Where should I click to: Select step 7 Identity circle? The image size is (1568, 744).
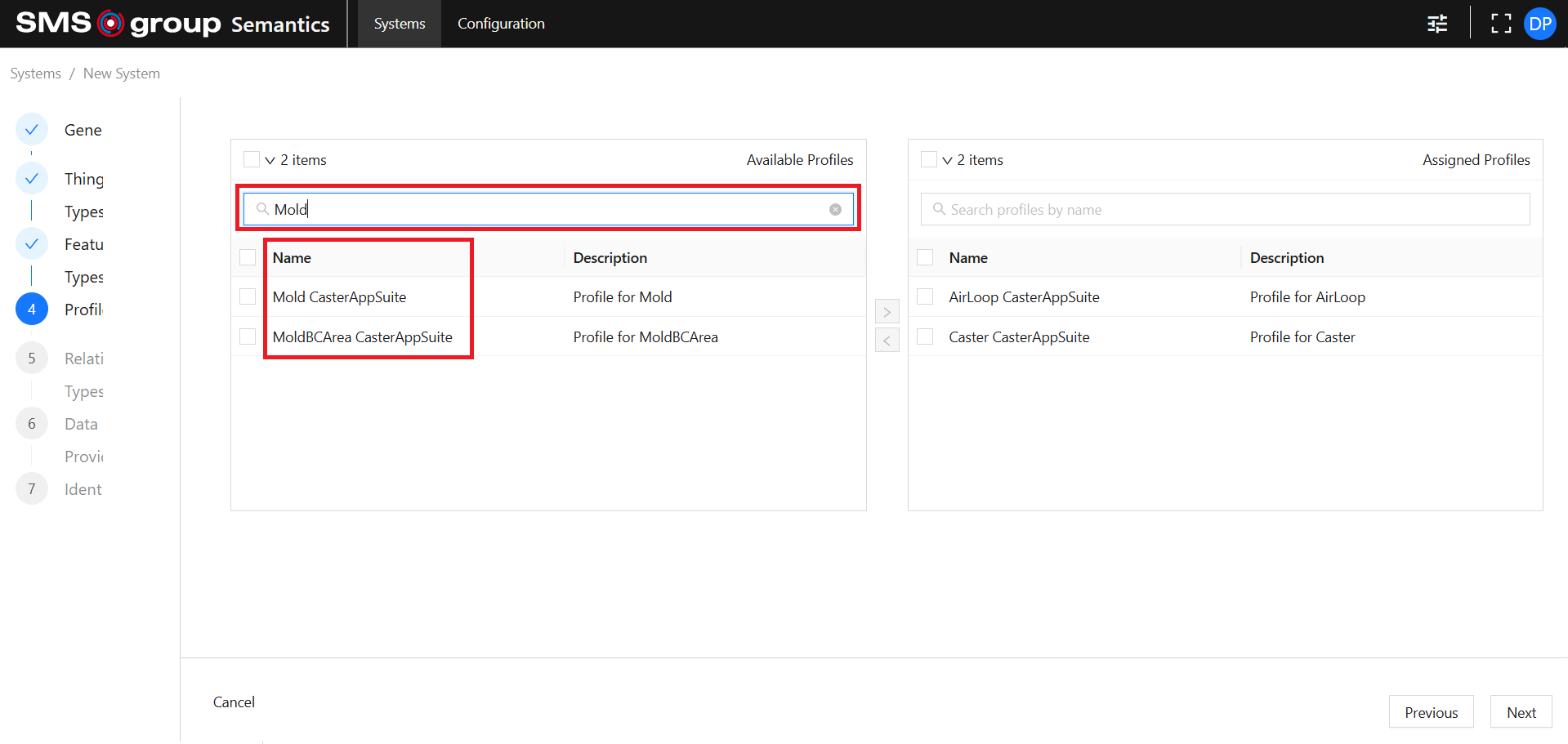click(32, 488)
